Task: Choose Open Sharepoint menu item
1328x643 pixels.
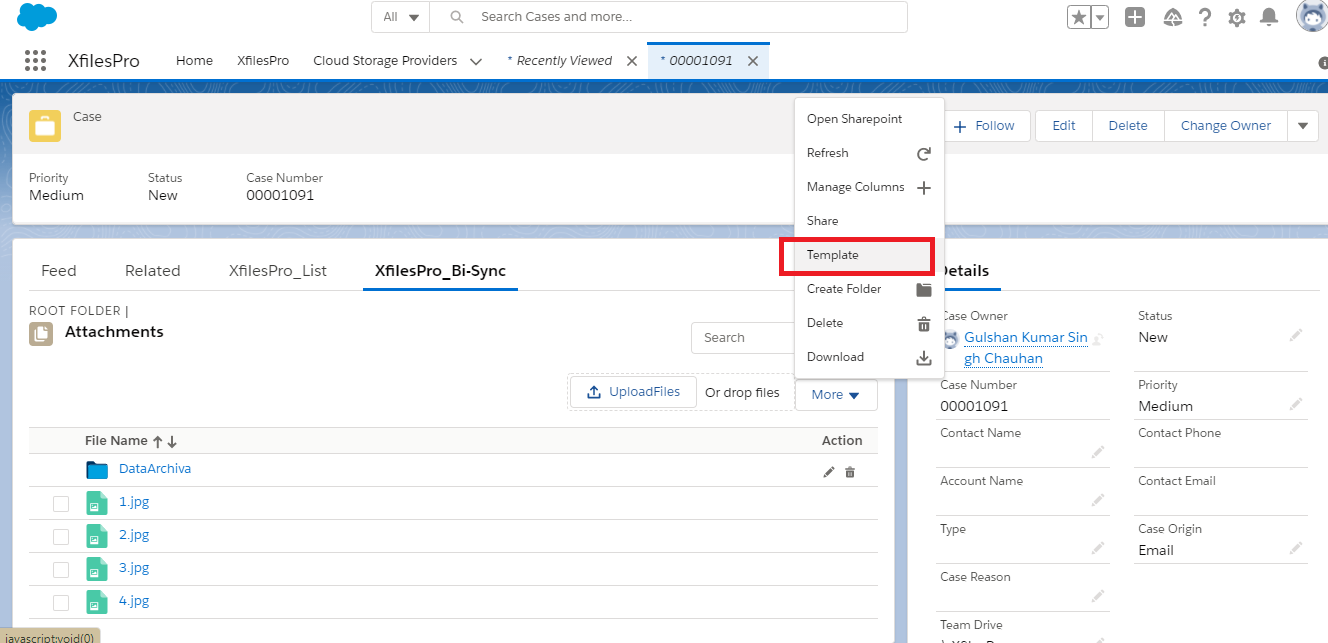Action: coord(868,119)
